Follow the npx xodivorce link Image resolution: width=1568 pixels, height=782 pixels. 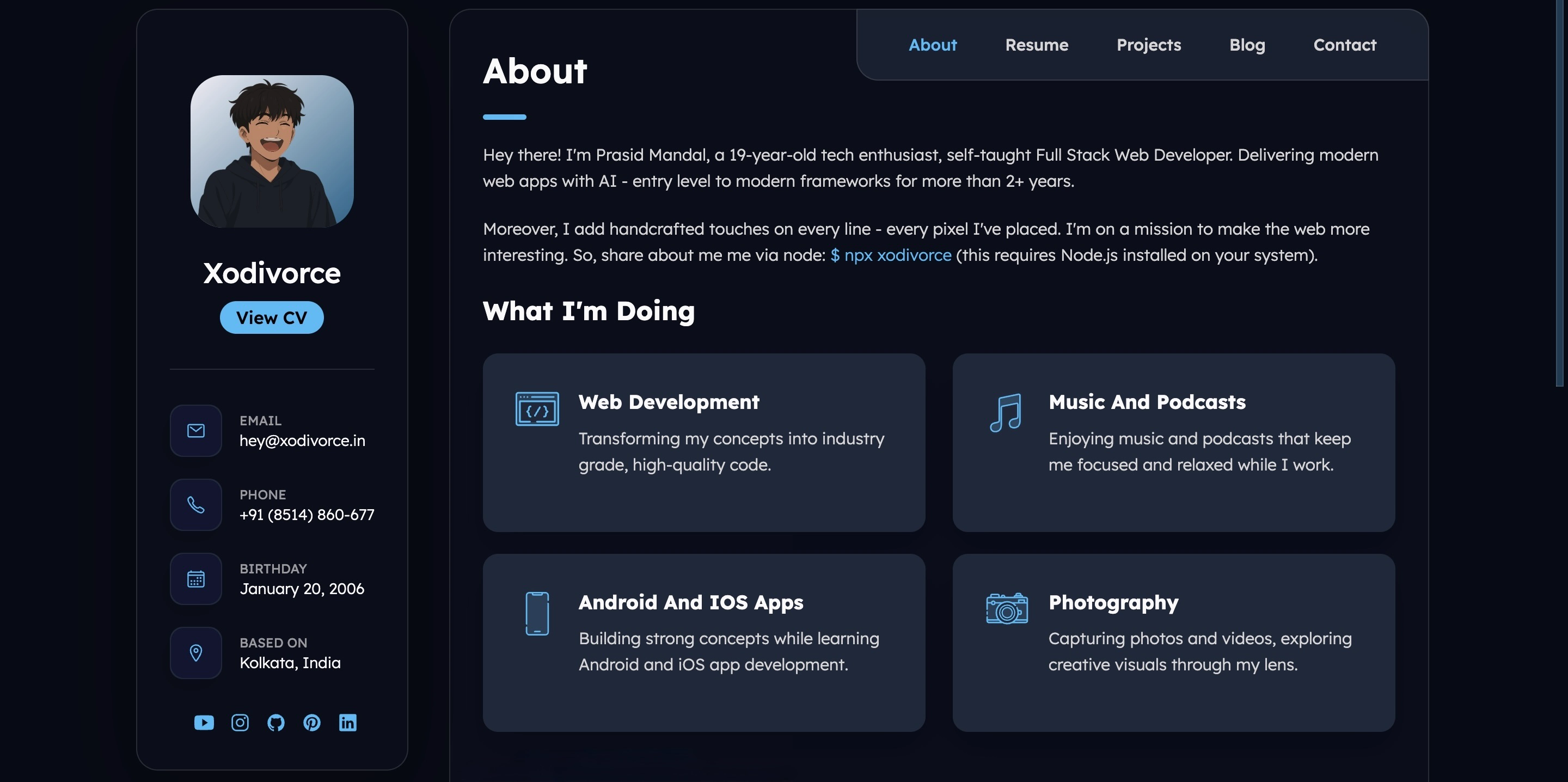click(x=891, y=255)
